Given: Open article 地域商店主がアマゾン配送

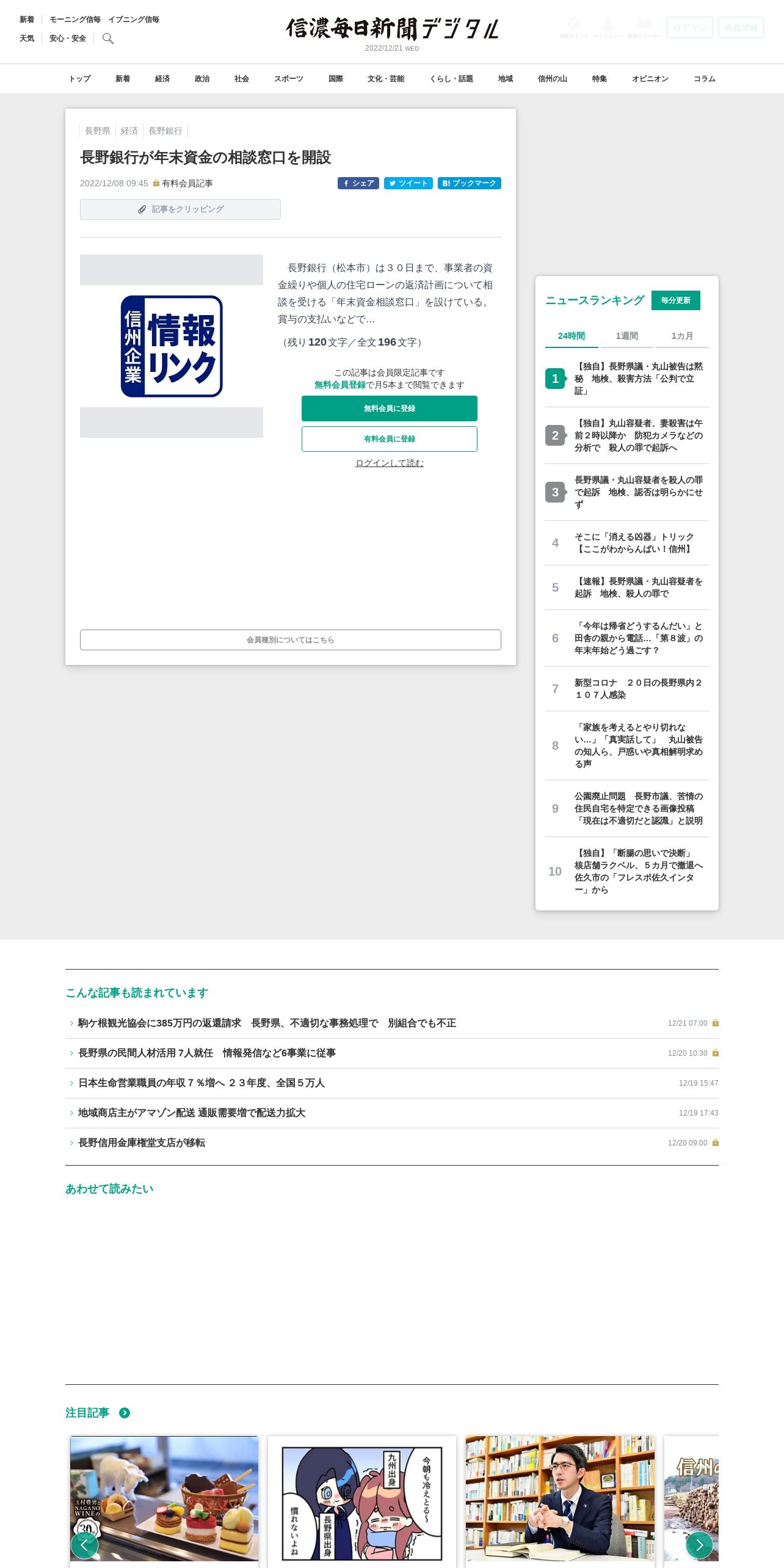Looking at the screenshot, I should [392, 1112].
